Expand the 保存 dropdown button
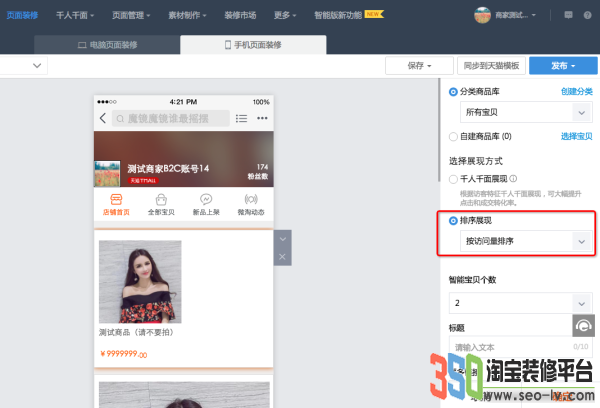 (x=419, y=66)
